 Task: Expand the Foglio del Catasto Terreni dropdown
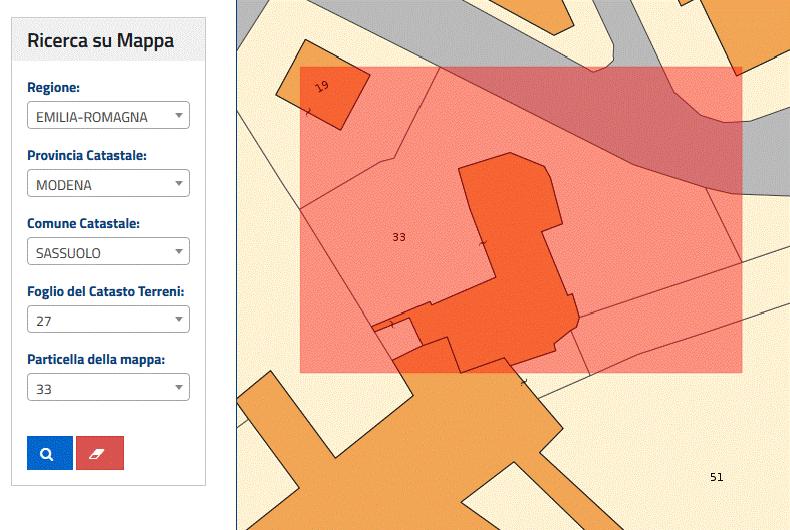(108, 319)
